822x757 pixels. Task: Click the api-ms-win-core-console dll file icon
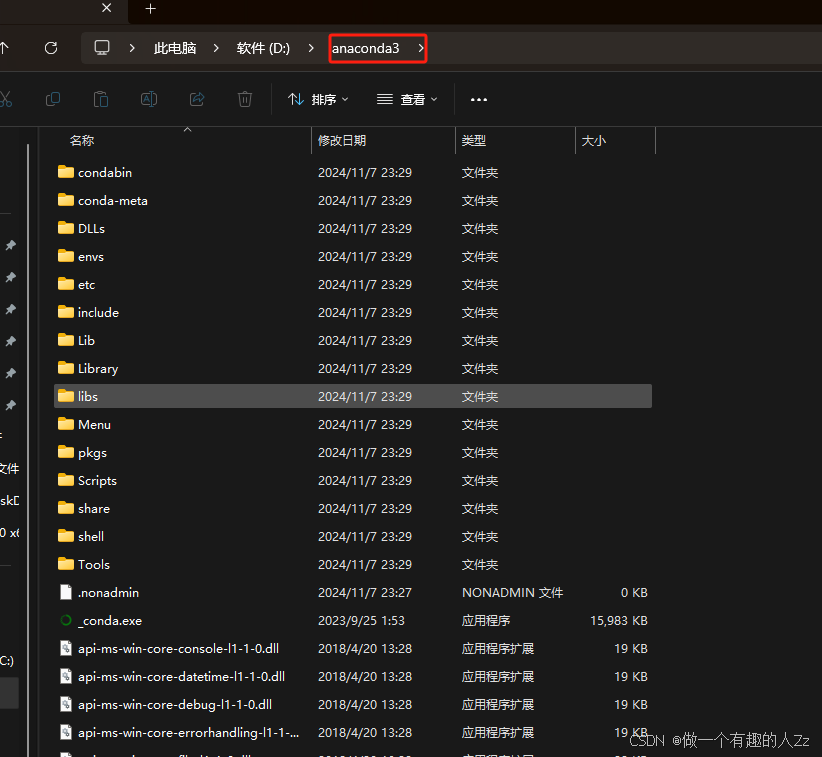point(66,648)
